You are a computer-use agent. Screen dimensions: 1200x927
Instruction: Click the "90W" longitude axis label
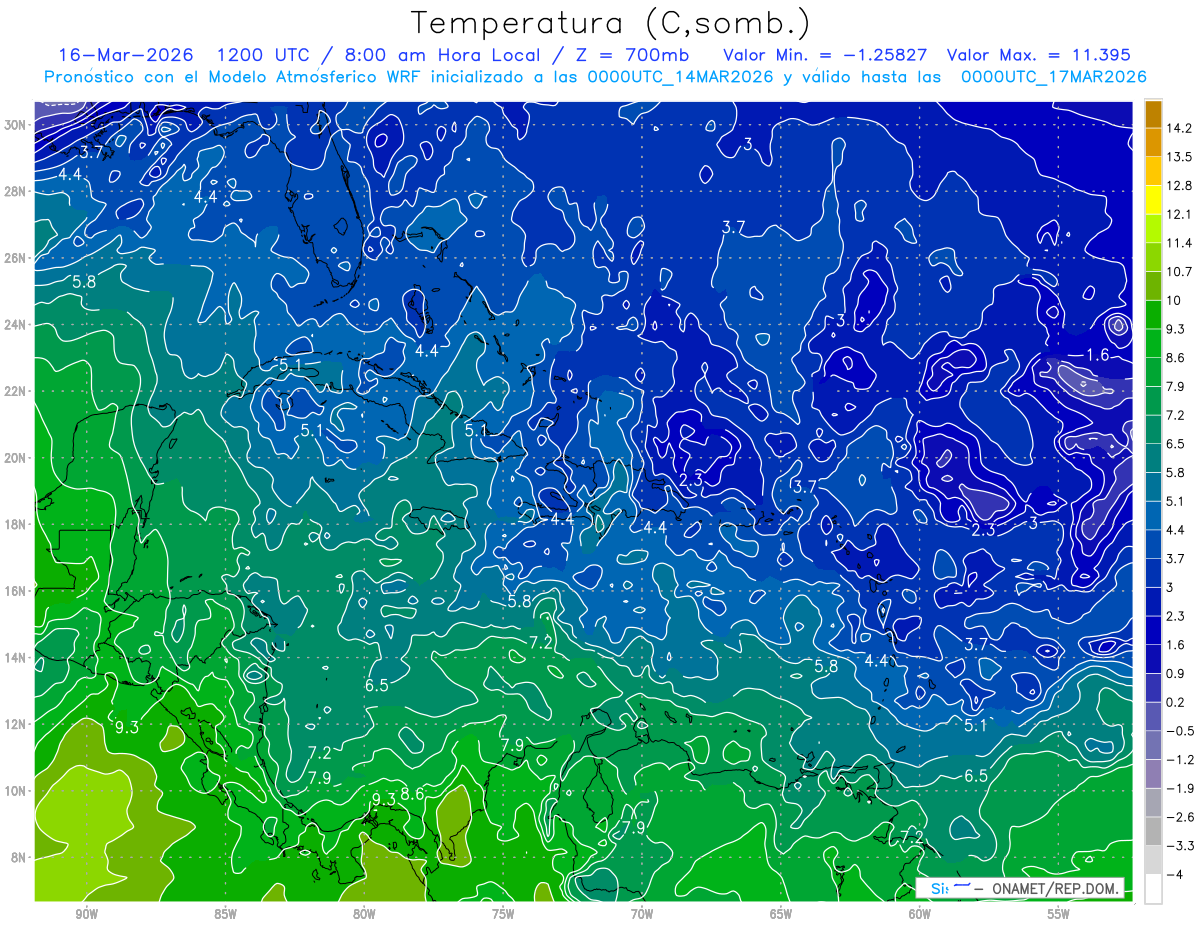point(86,914)
